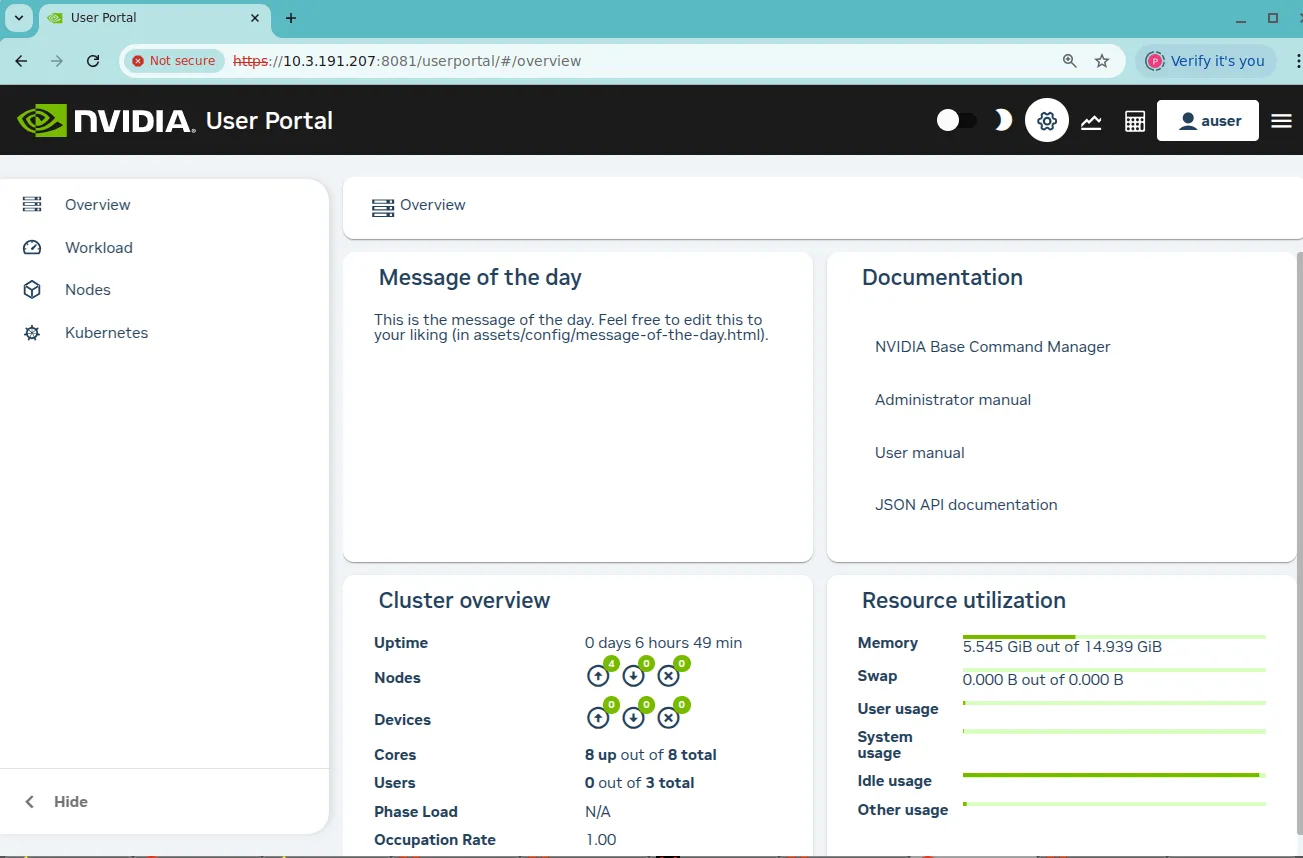Open the NVIDIA Base Command Manager link
This screenshot has width=1303, height=858.
993,347
